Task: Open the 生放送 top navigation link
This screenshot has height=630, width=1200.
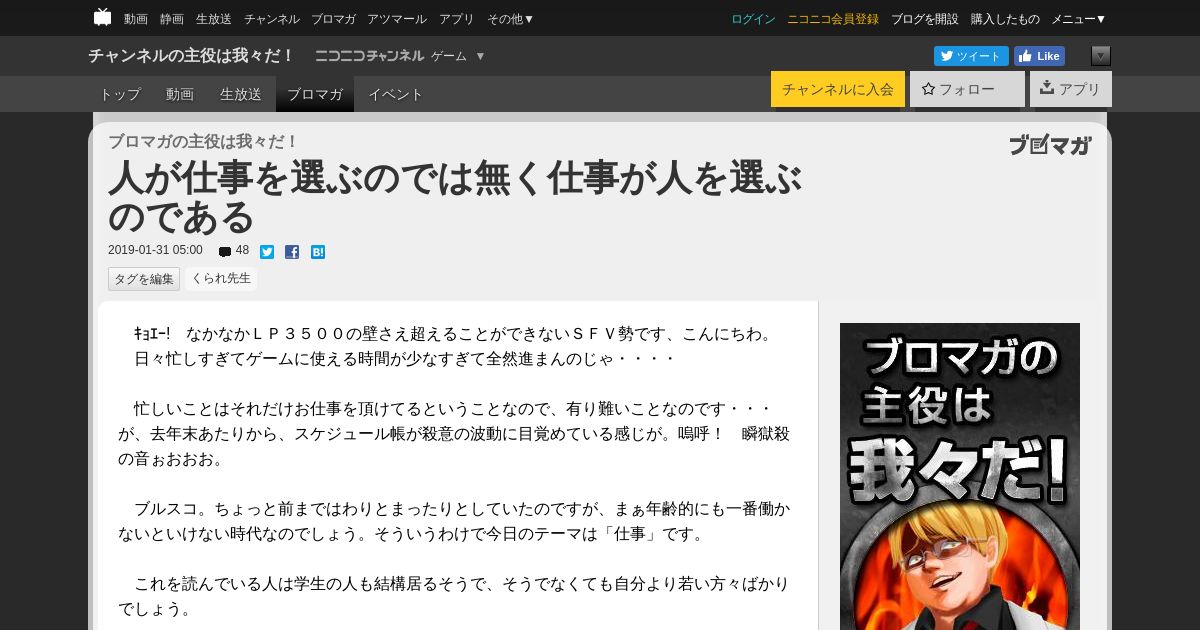Action: [x=214, y=19]
